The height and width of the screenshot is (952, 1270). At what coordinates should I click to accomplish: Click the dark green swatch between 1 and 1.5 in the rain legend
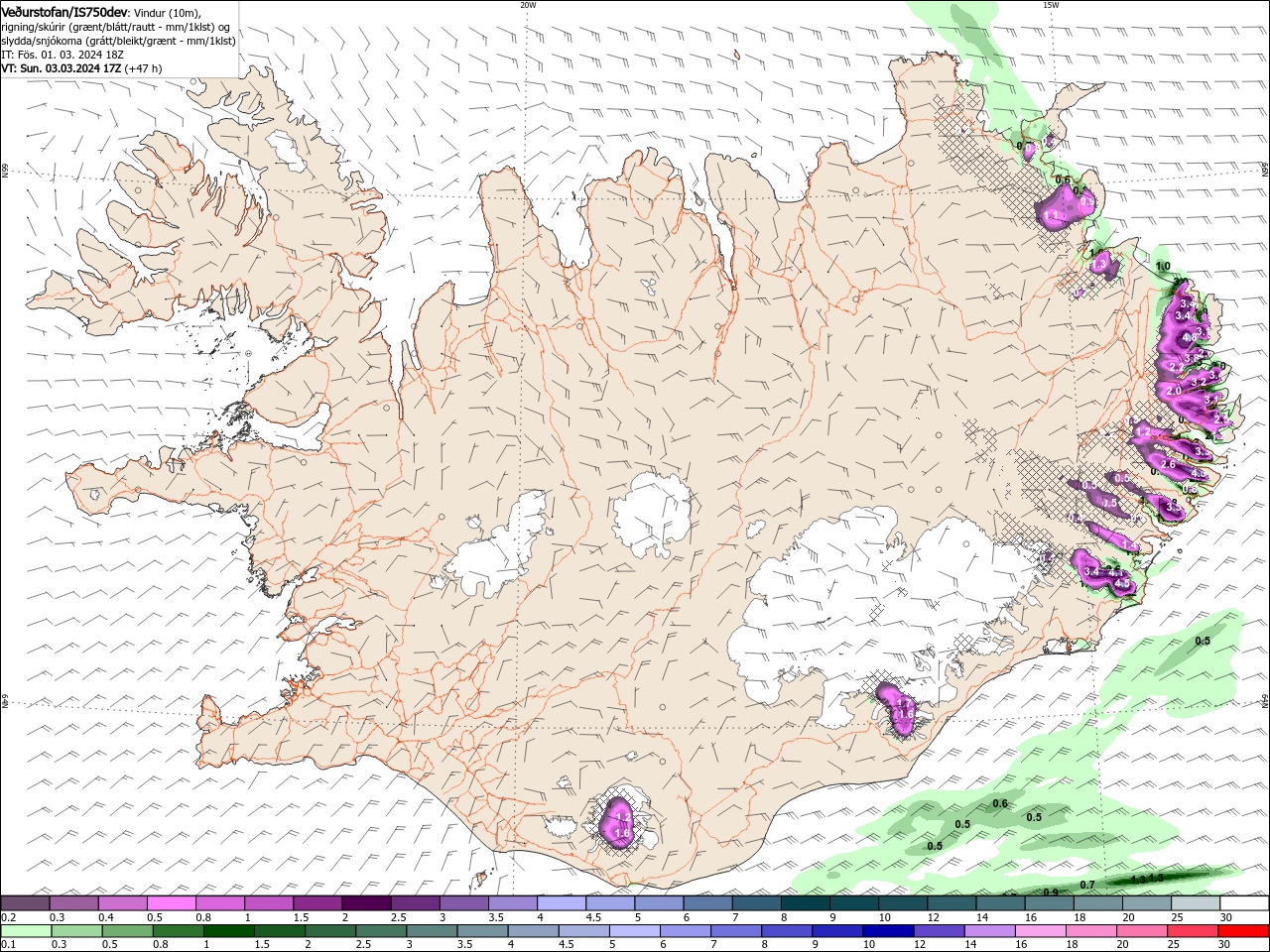(229, 931)
